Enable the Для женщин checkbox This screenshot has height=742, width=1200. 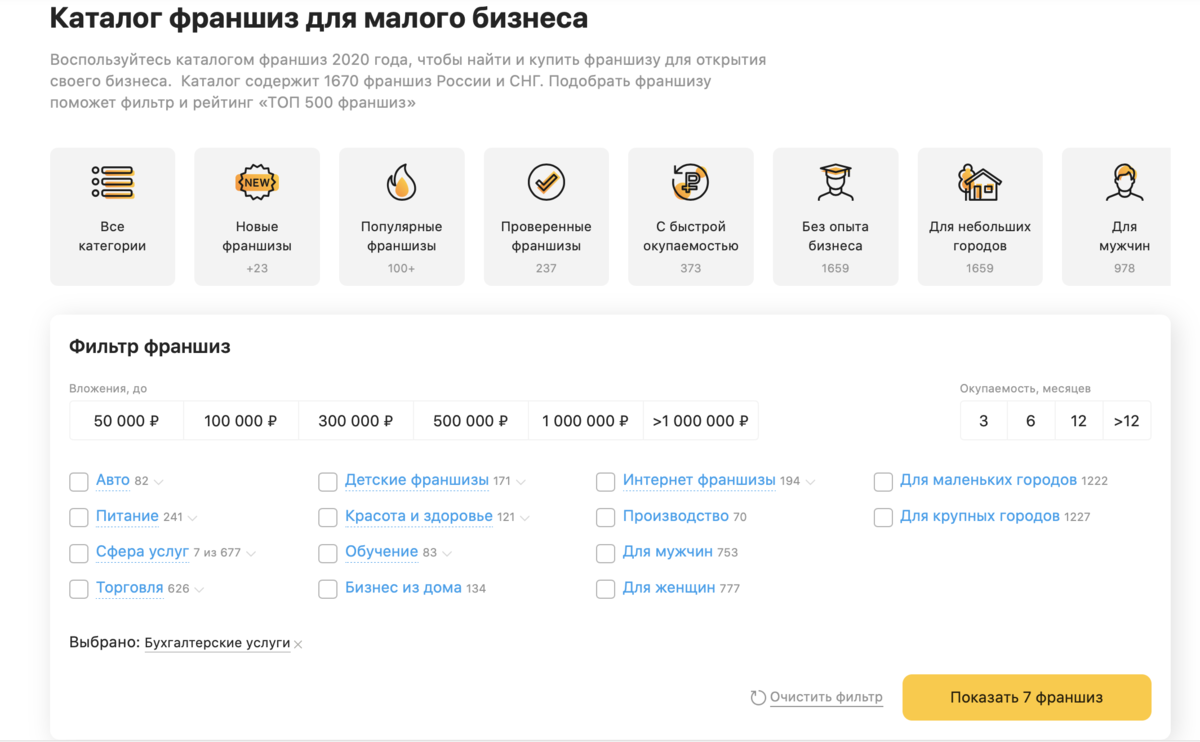click(605, 589)
